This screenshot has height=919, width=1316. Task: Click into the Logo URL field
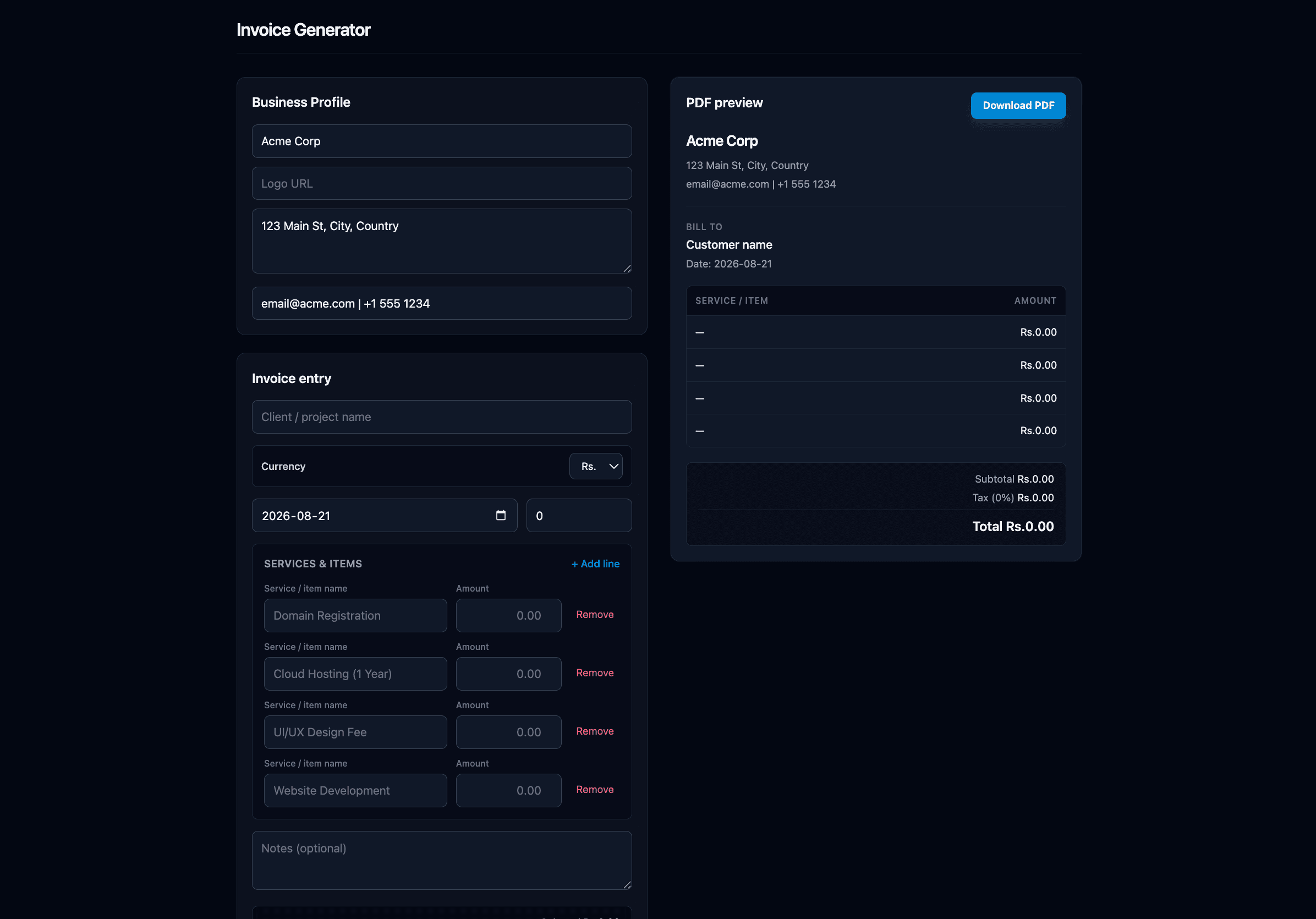click(441, 183)
